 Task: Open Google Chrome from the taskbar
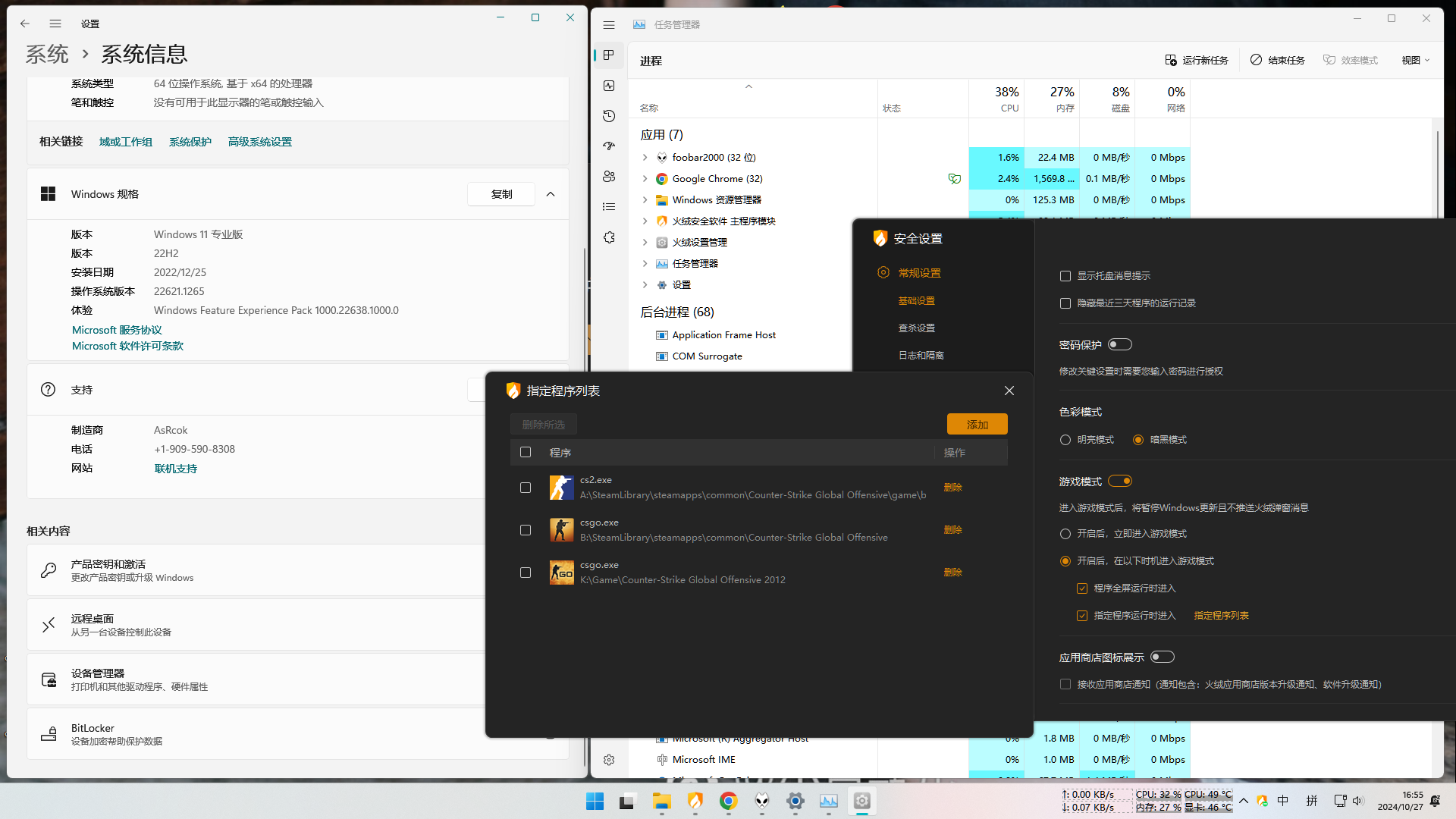(729, 801)
